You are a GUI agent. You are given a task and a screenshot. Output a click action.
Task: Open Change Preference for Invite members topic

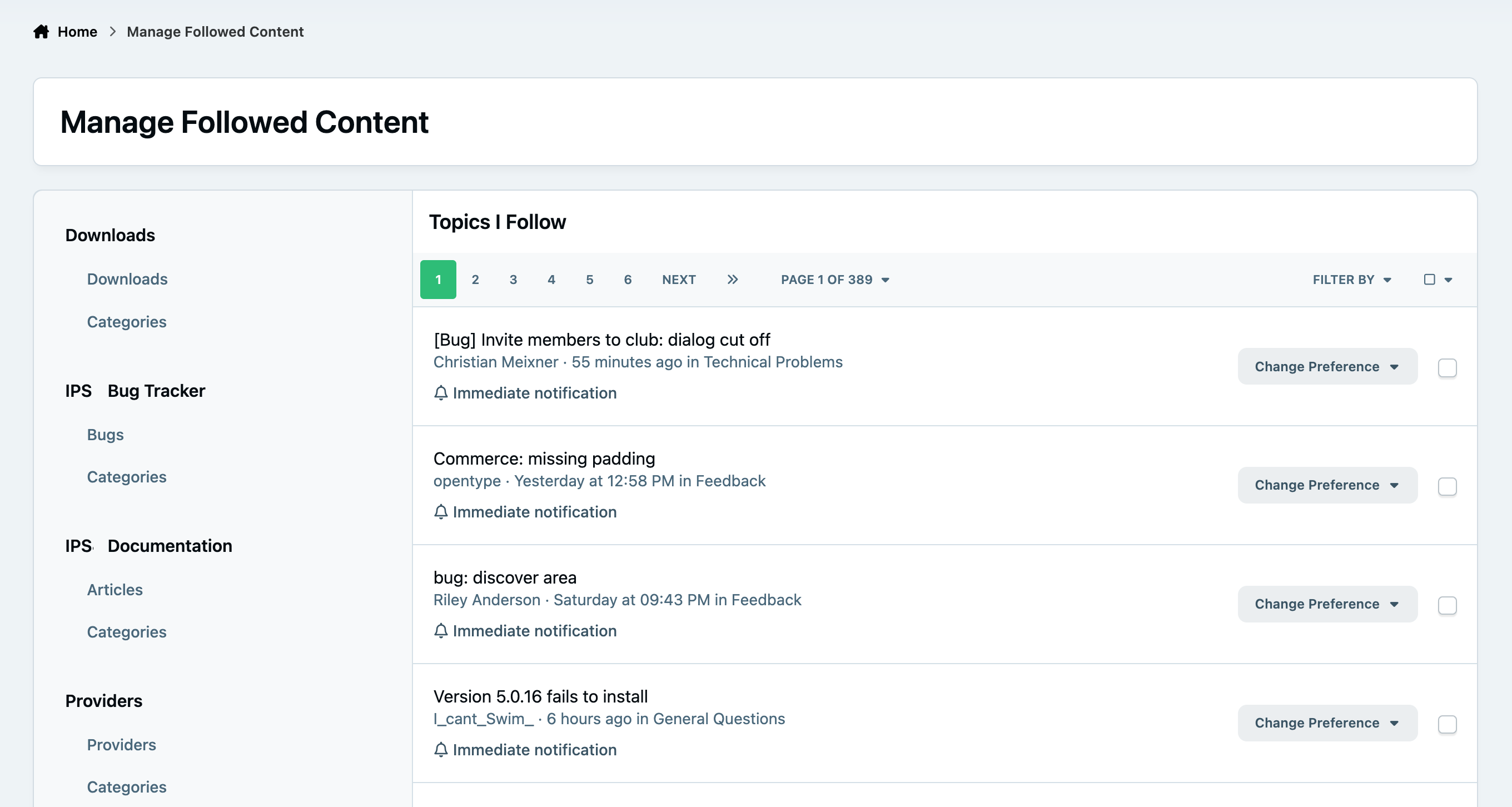click(1327, 366)
